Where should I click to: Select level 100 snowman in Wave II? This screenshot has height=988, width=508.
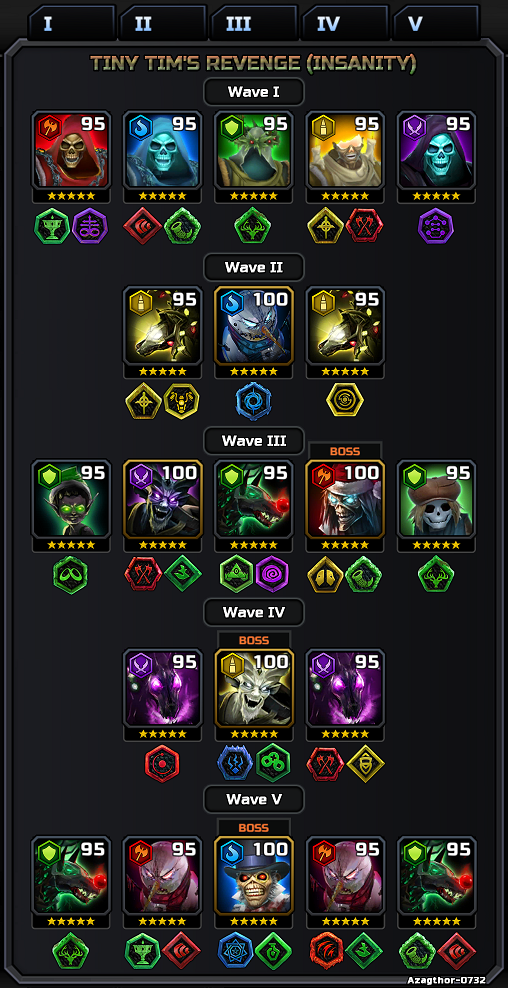click(254, 326)
